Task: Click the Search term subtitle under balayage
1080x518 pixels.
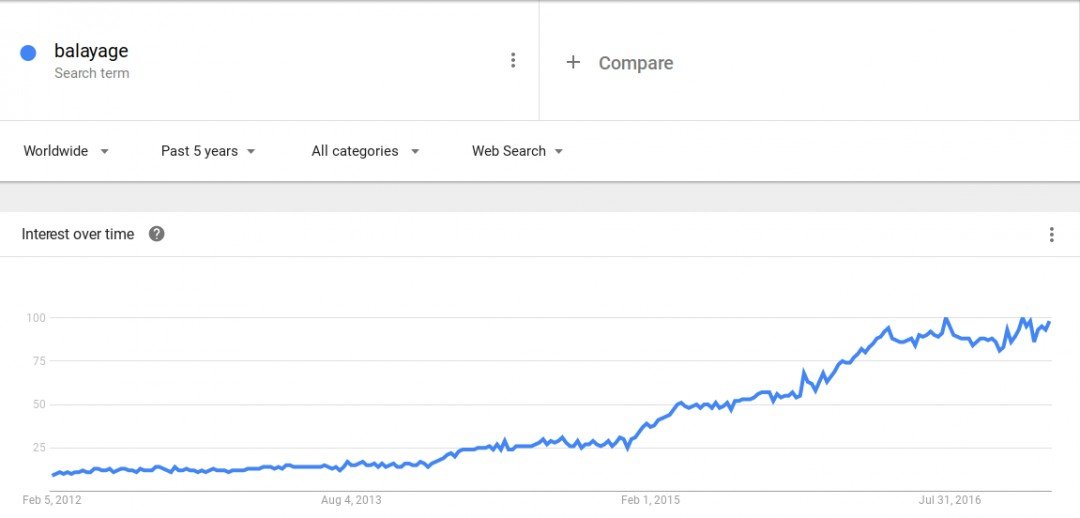Action: pos(92,73)
